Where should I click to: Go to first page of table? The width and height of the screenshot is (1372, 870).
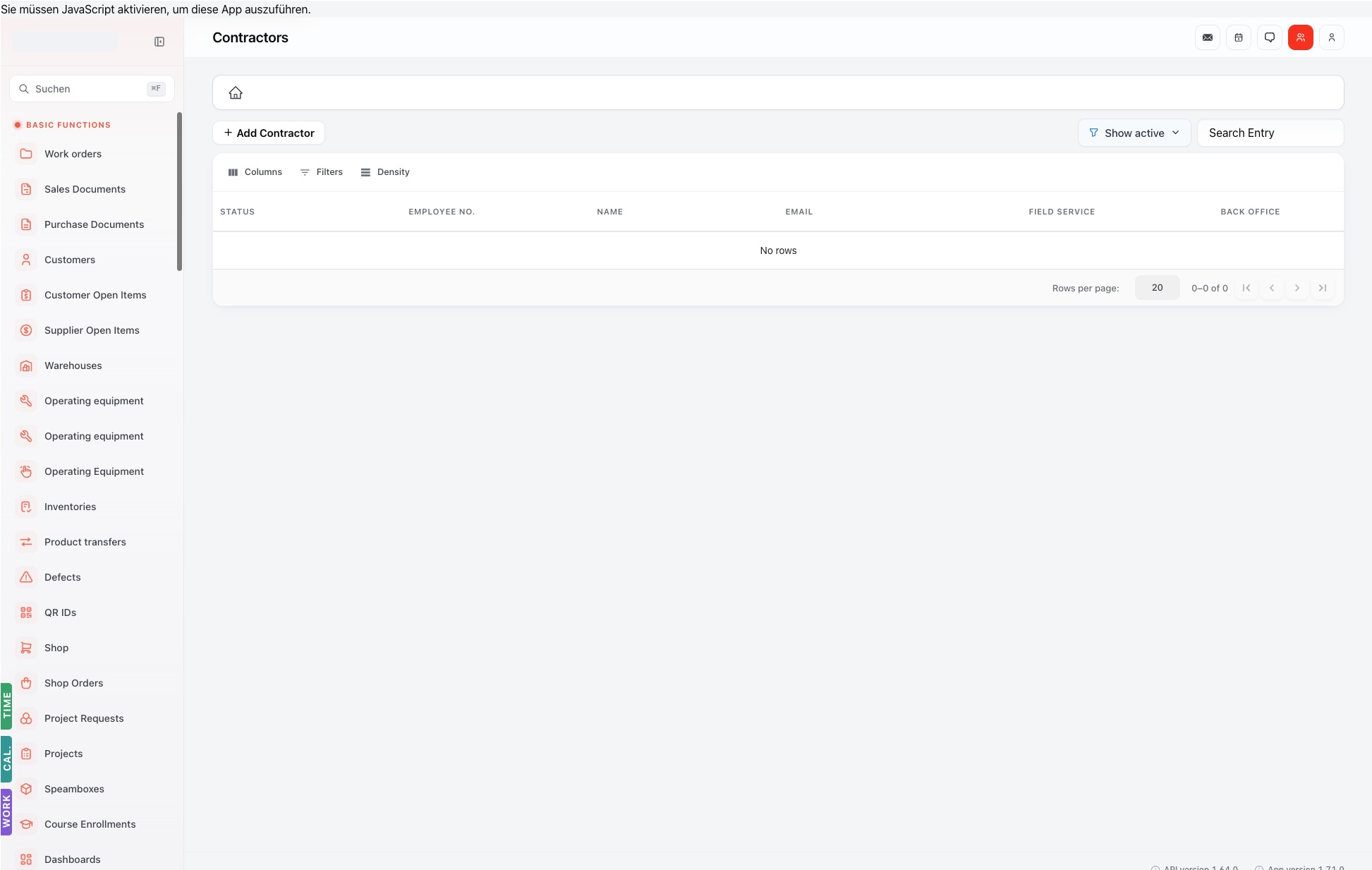1246,288
